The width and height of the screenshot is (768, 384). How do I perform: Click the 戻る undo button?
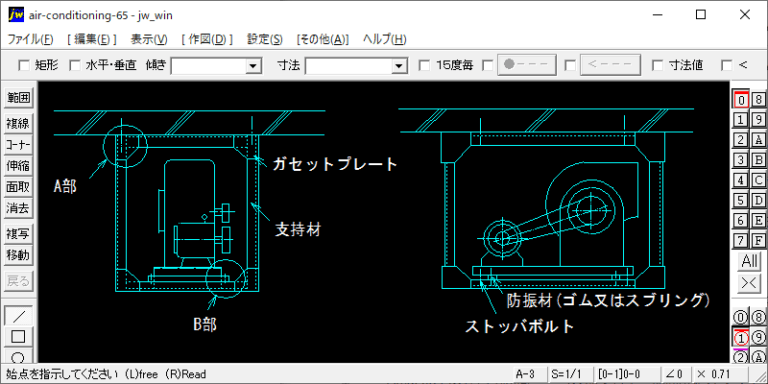tap(19, 281)
